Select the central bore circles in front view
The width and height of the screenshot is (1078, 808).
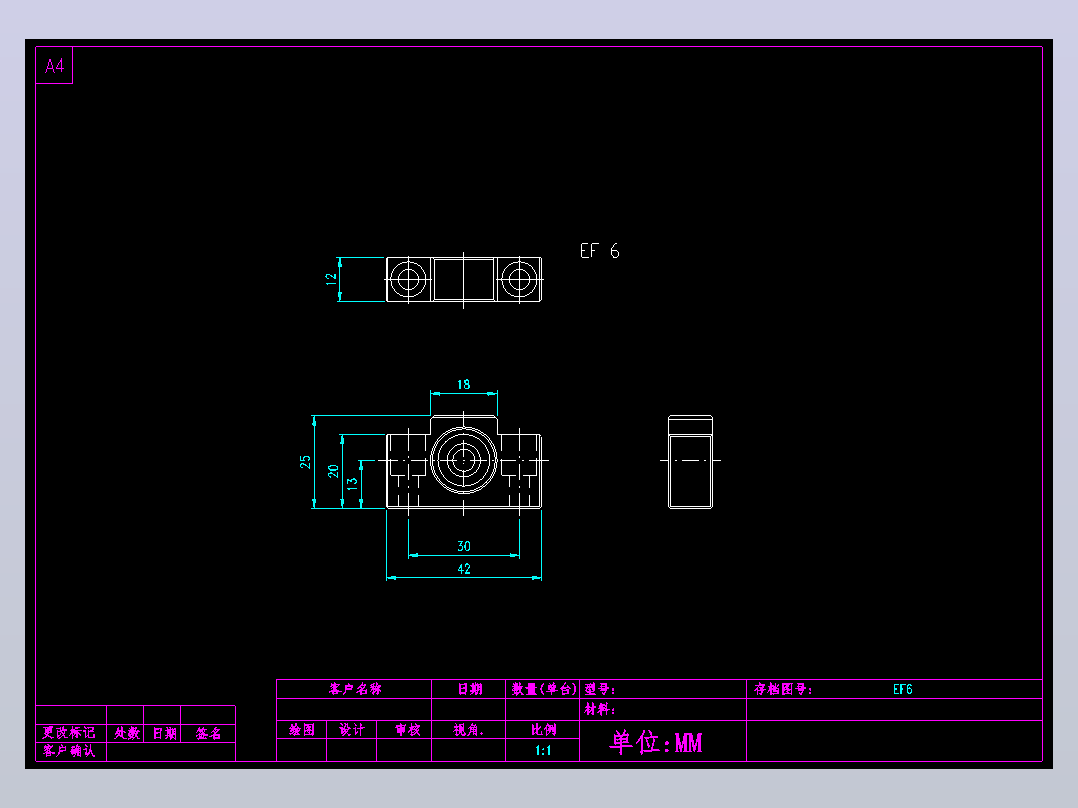pyautogui.click(x=464, y=460)
